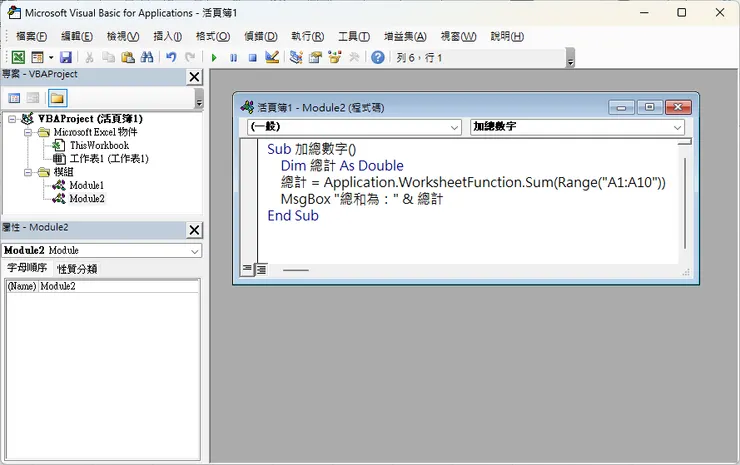Click Procedure View button in code window
Image resolution: width=740 pixels, height=465 pixels.
tap(246, 270)
